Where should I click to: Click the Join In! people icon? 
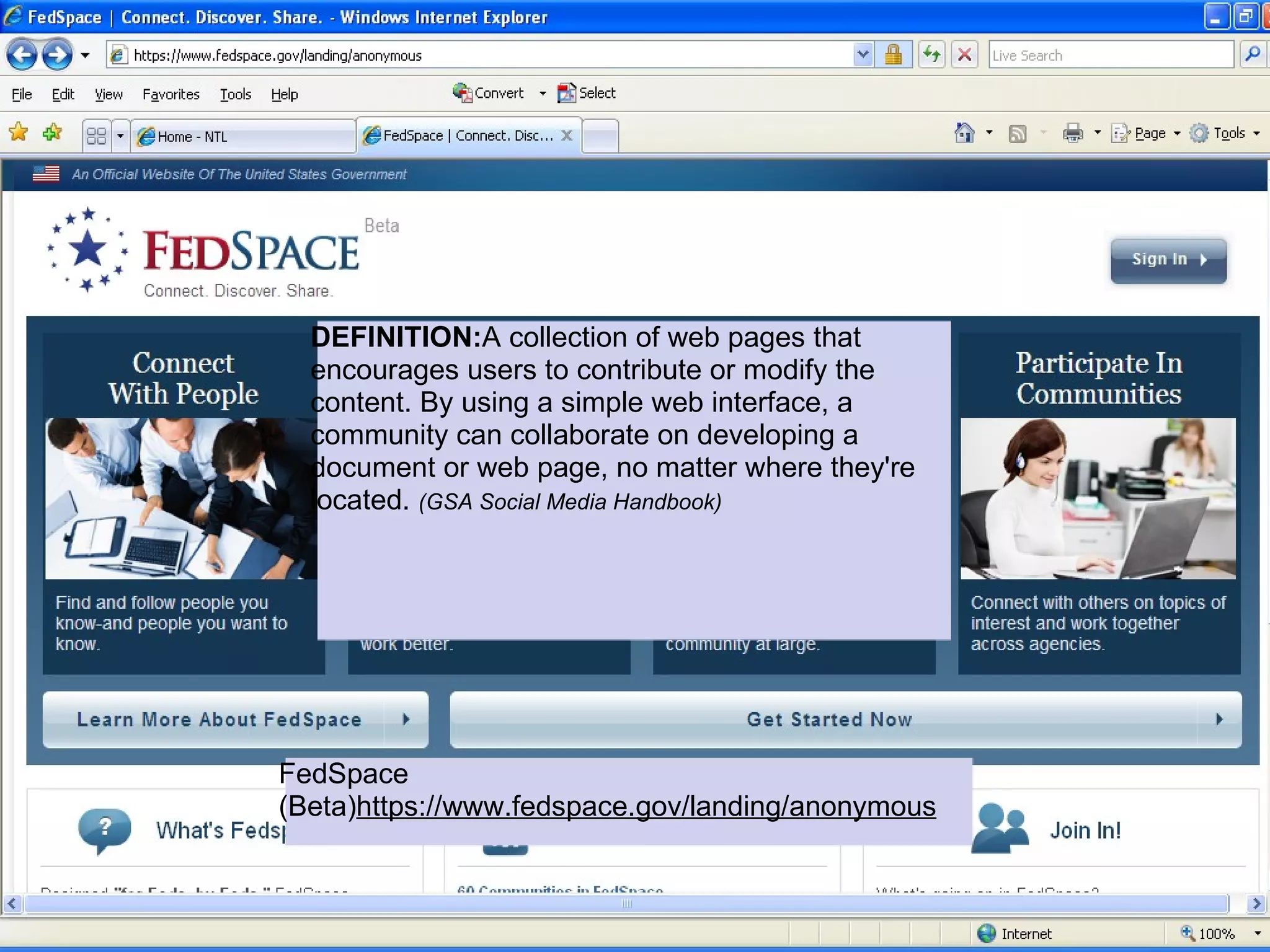pyautogui.click(x=1000, y=828)
